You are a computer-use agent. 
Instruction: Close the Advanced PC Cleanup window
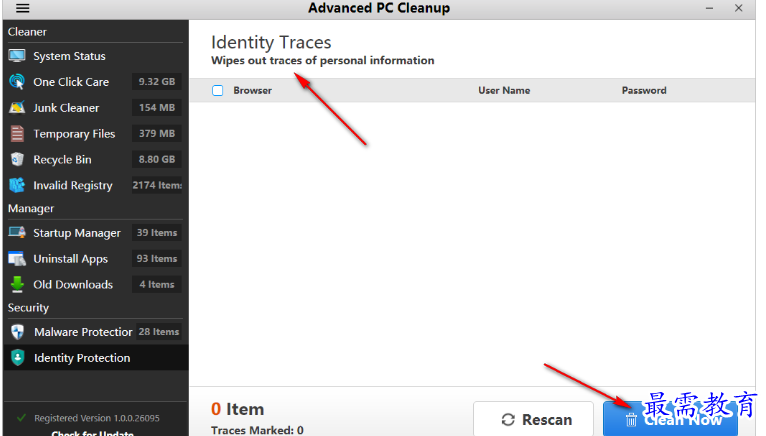tap(739, 8)
